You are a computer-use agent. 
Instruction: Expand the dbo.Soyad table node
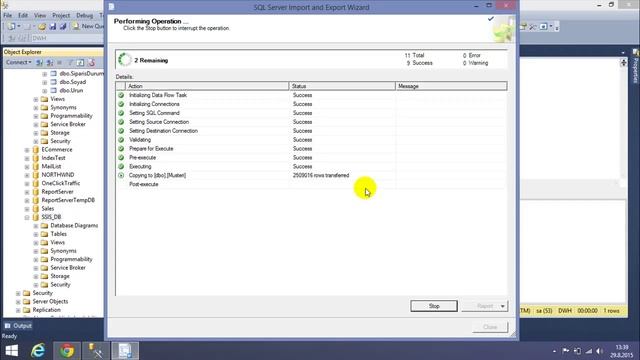(44, 82)
